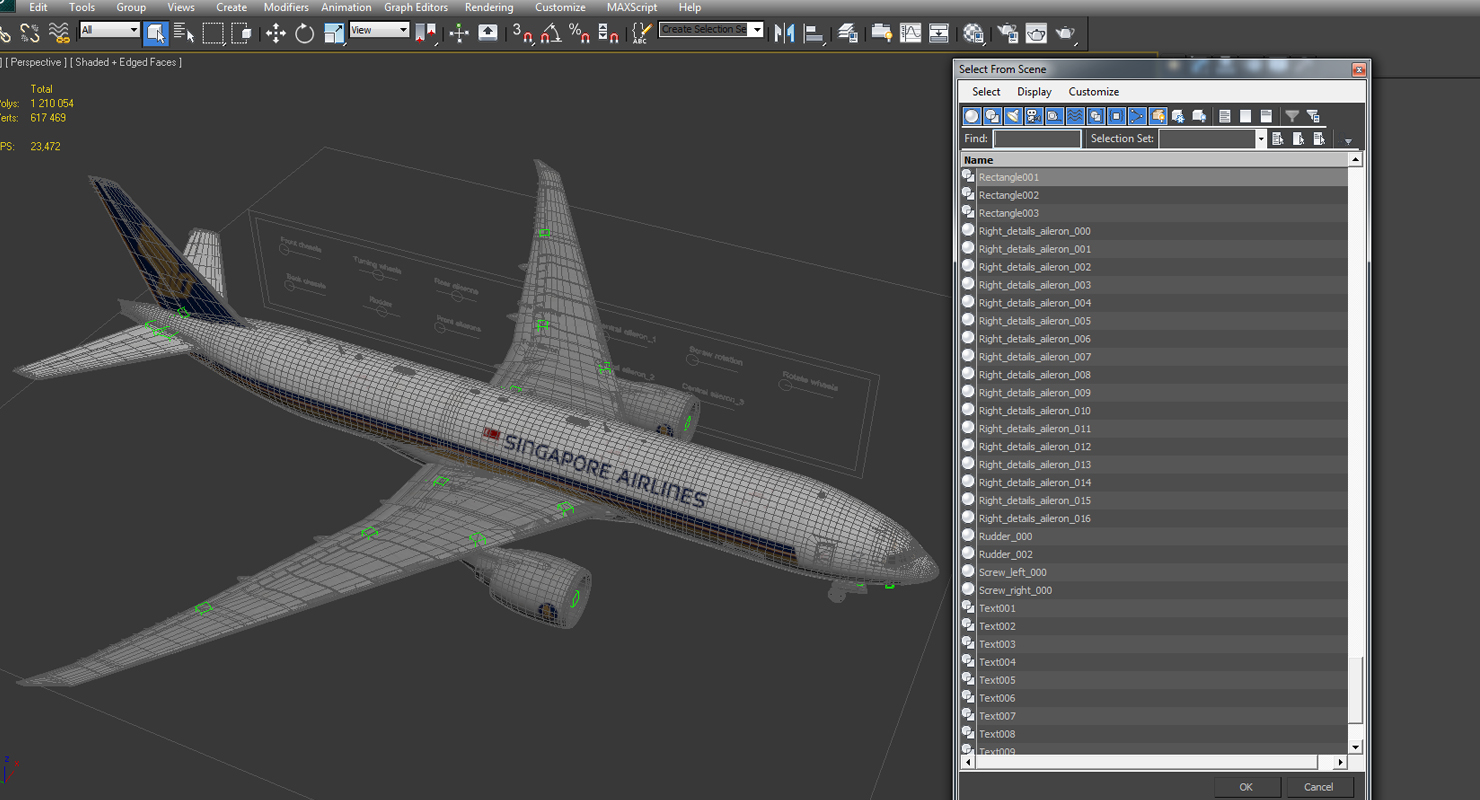Click OK in Select From Scene
The image size is (1480, 800).
[x=1246, y=787]
